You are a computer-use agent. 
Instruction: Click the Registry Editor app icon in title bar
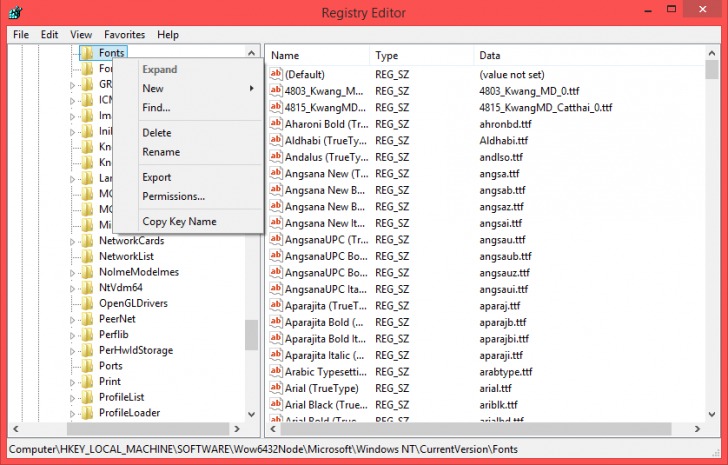point(15,13)
